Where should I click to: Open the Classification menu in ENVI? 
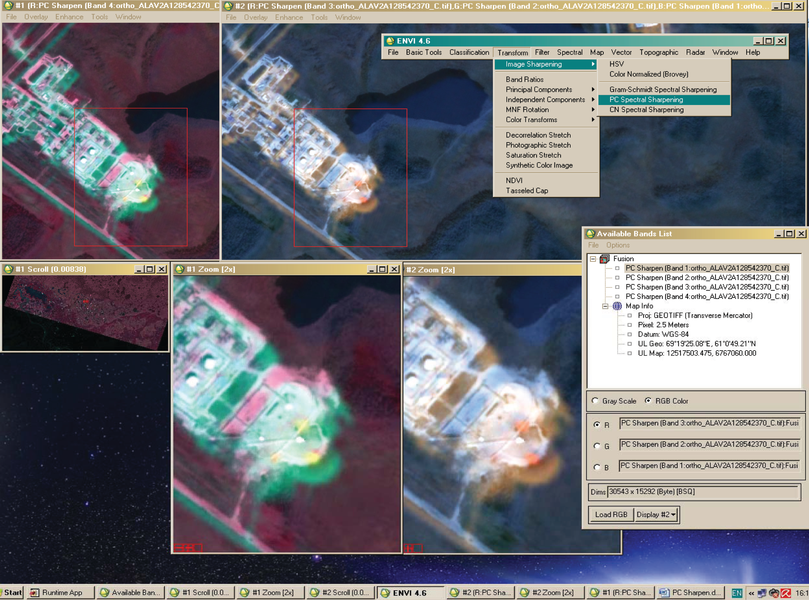pyautogui.click(x=468, y=52)
